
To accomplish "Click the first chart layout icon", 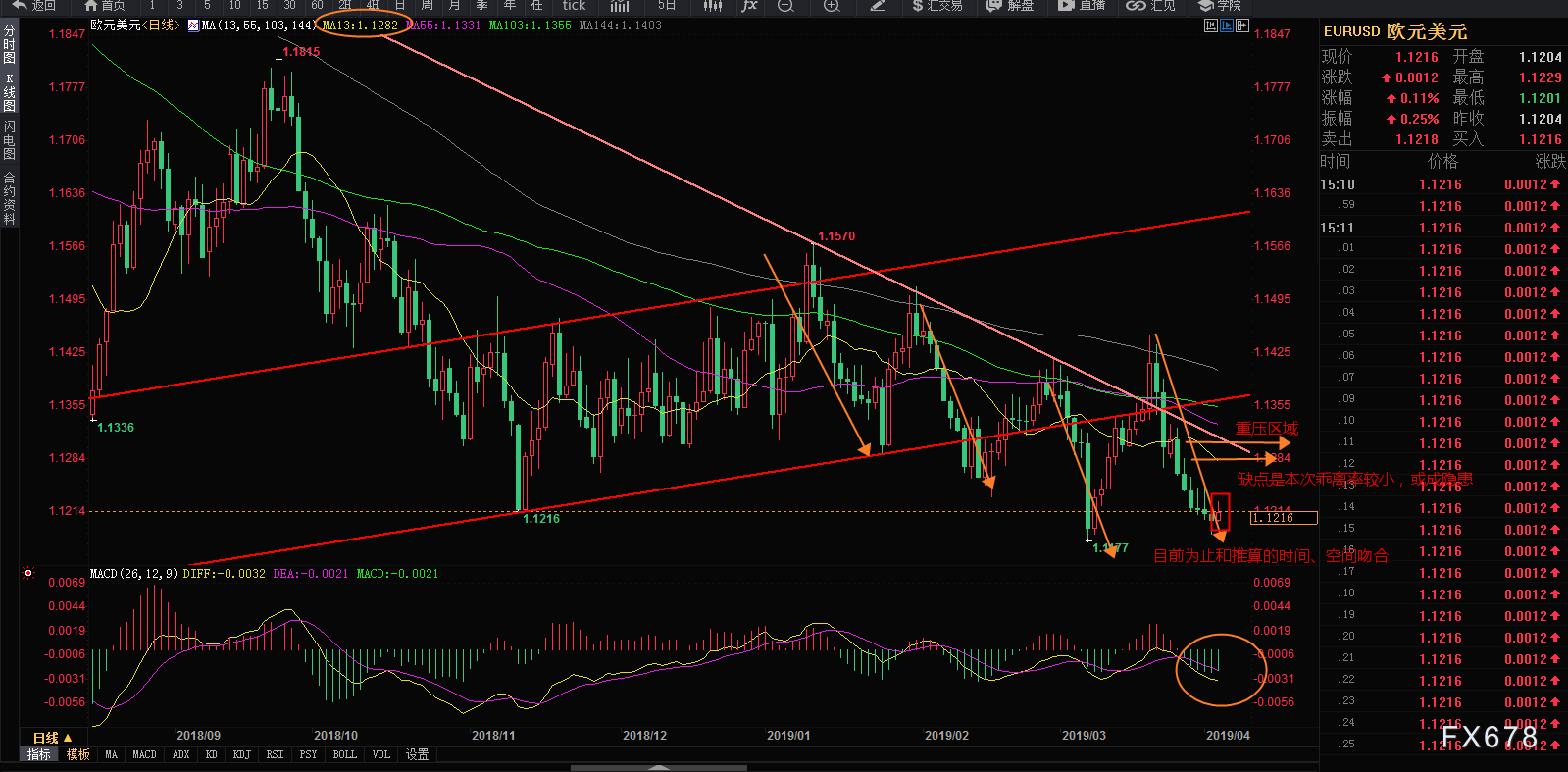I will (1211, 26).
